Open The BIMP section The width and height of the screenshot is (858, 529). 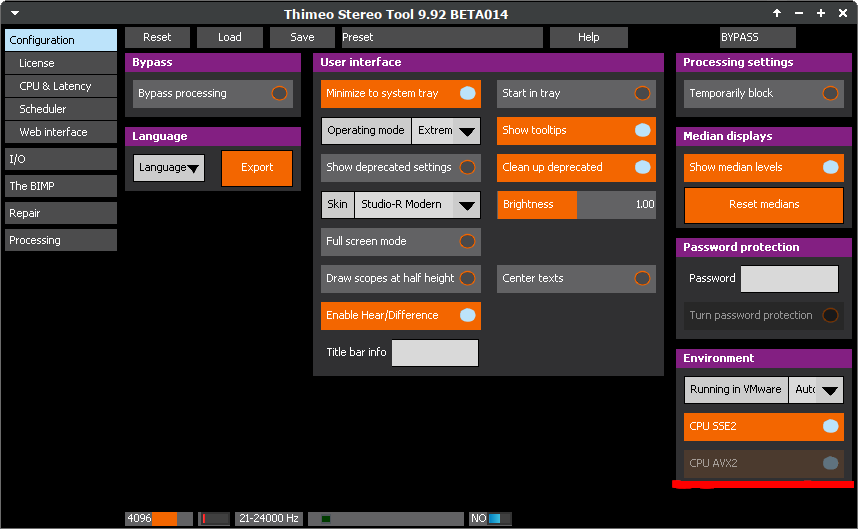(x=61, y=186)
